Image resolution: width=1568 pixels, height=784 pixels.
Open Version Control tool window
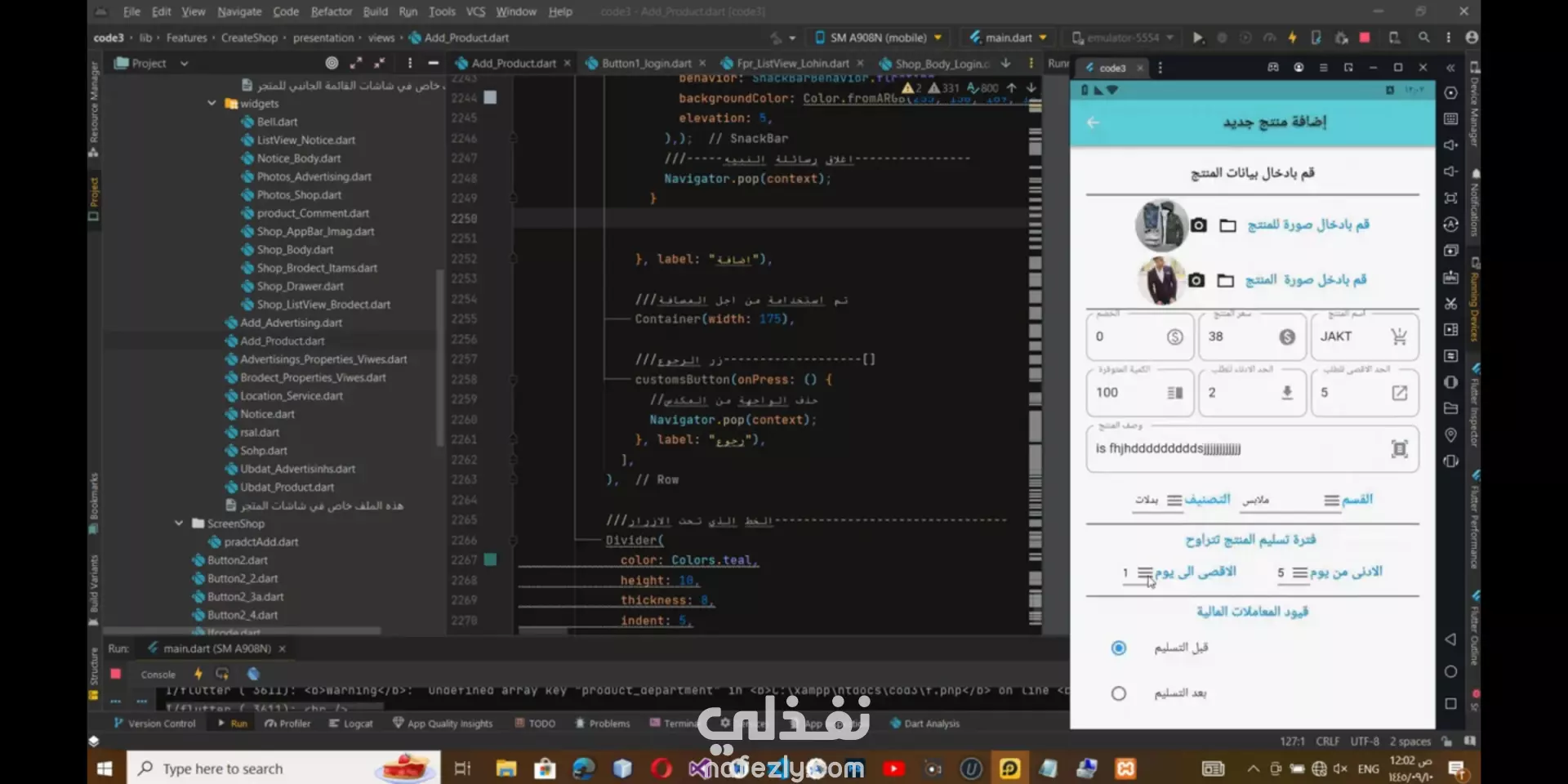click(154, 724)
